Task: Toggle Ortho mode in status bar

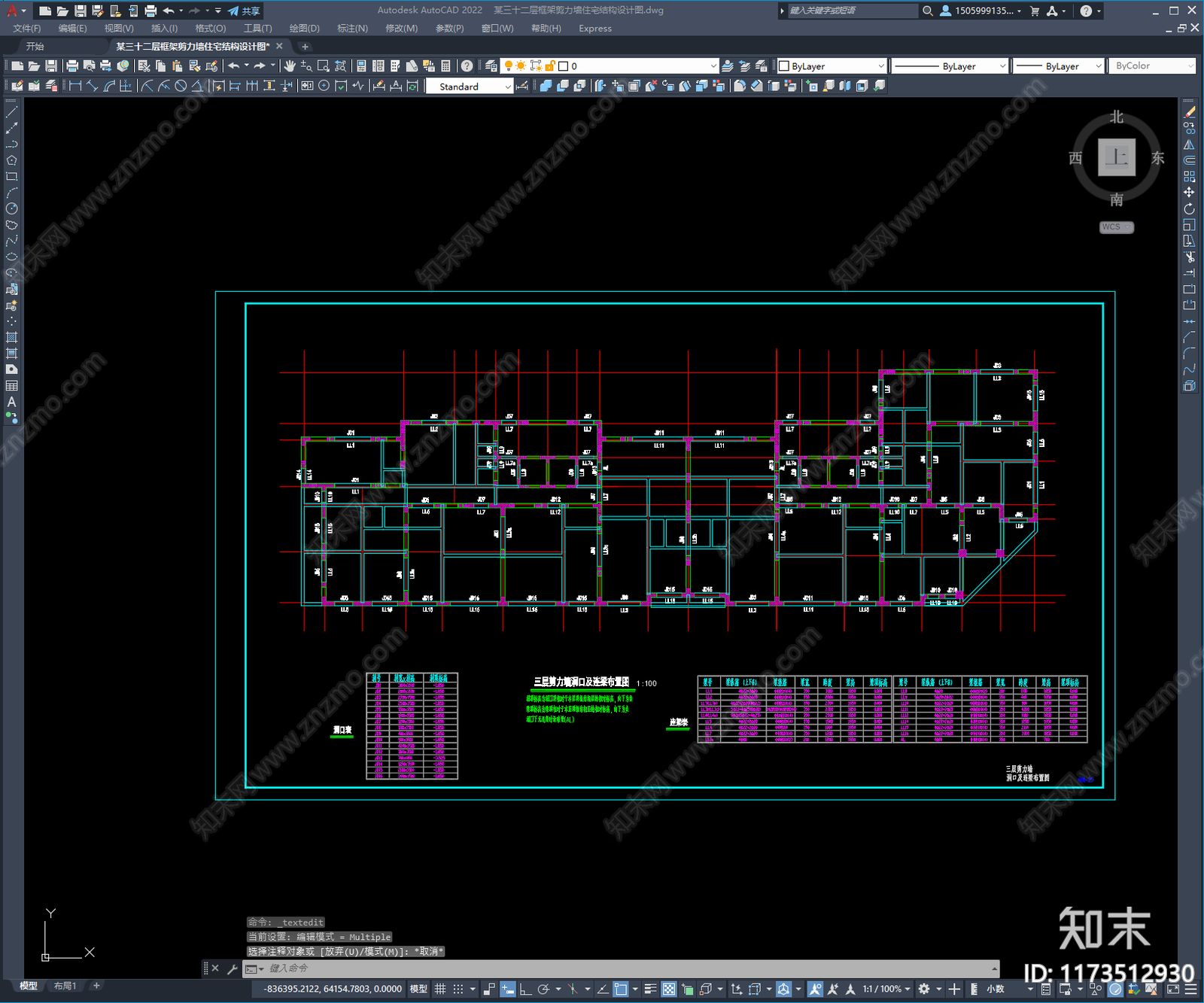Action: pos(525,989)
